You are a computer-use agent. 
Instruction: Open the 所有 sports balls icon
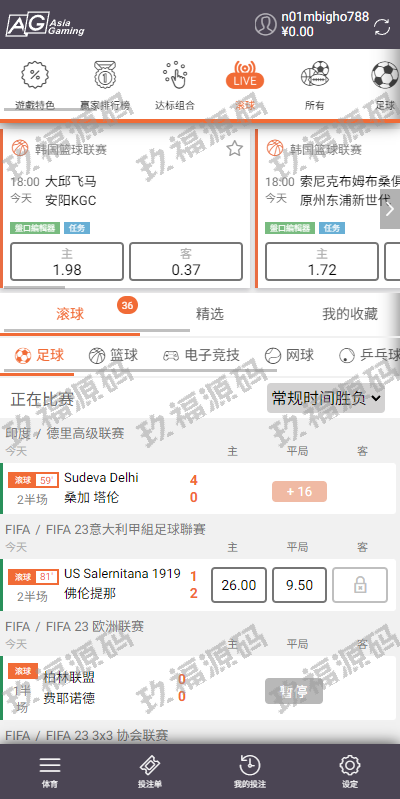point(315,74)
